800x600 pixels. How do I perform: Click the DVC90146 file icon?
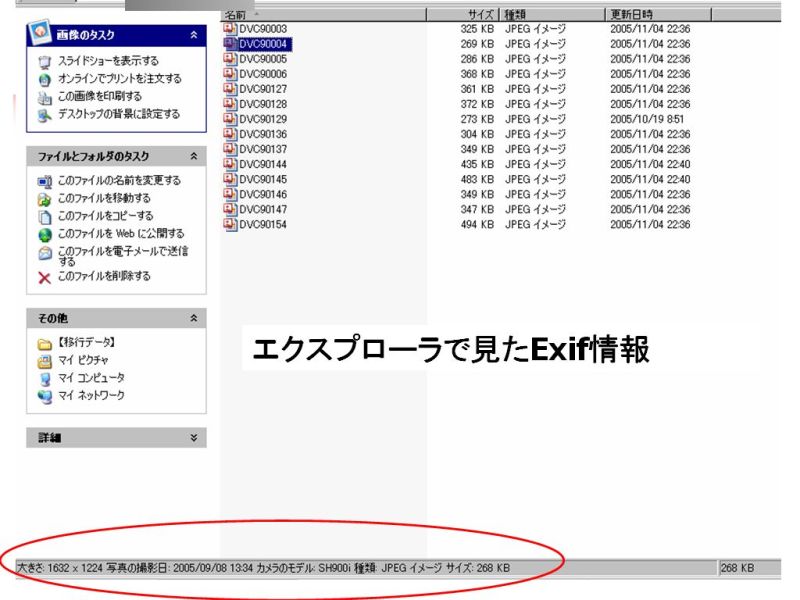coord(230,194)
